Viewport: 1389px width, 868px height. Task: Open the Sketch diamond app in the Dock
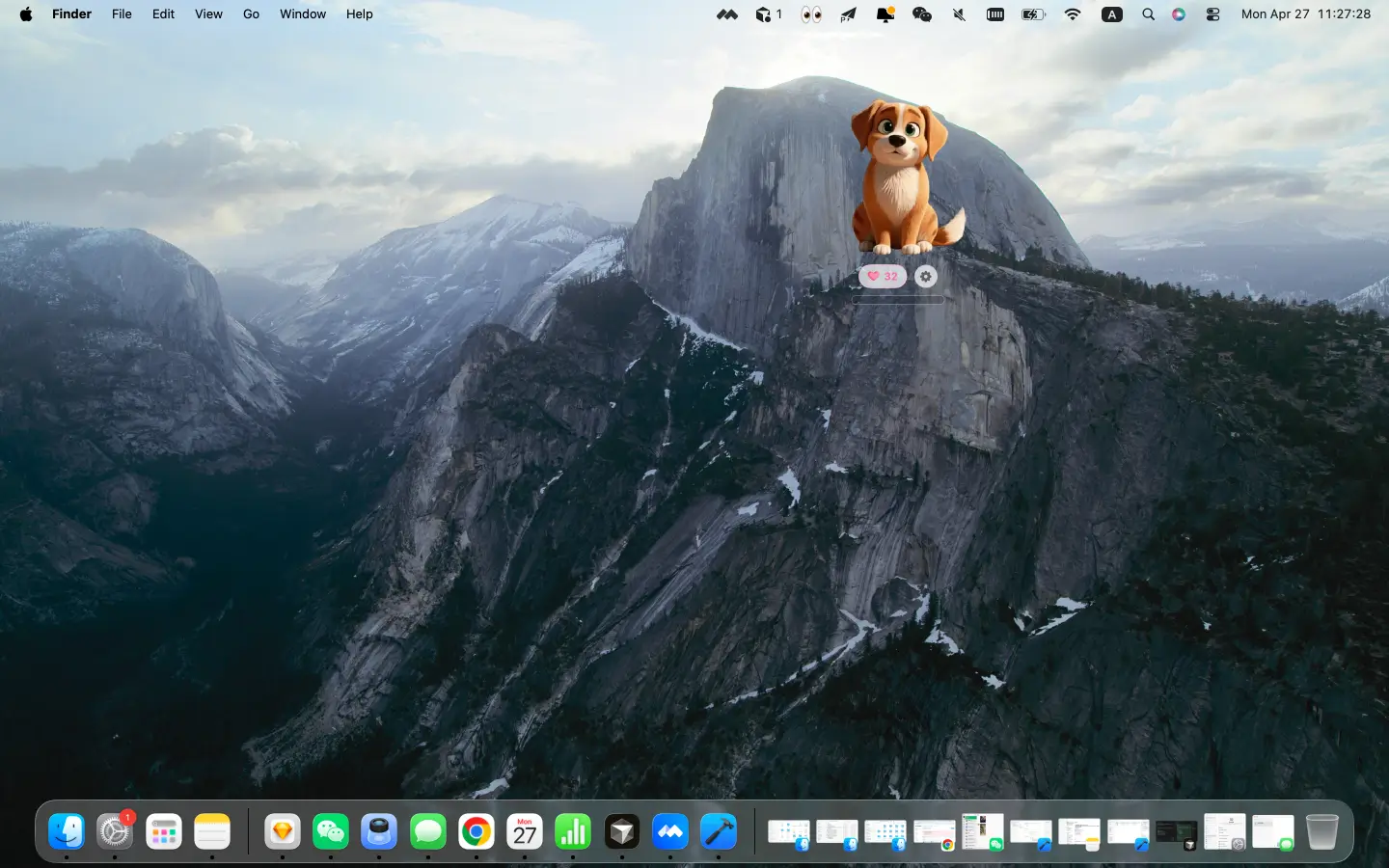pyautogui.click(x=283, y=831)
